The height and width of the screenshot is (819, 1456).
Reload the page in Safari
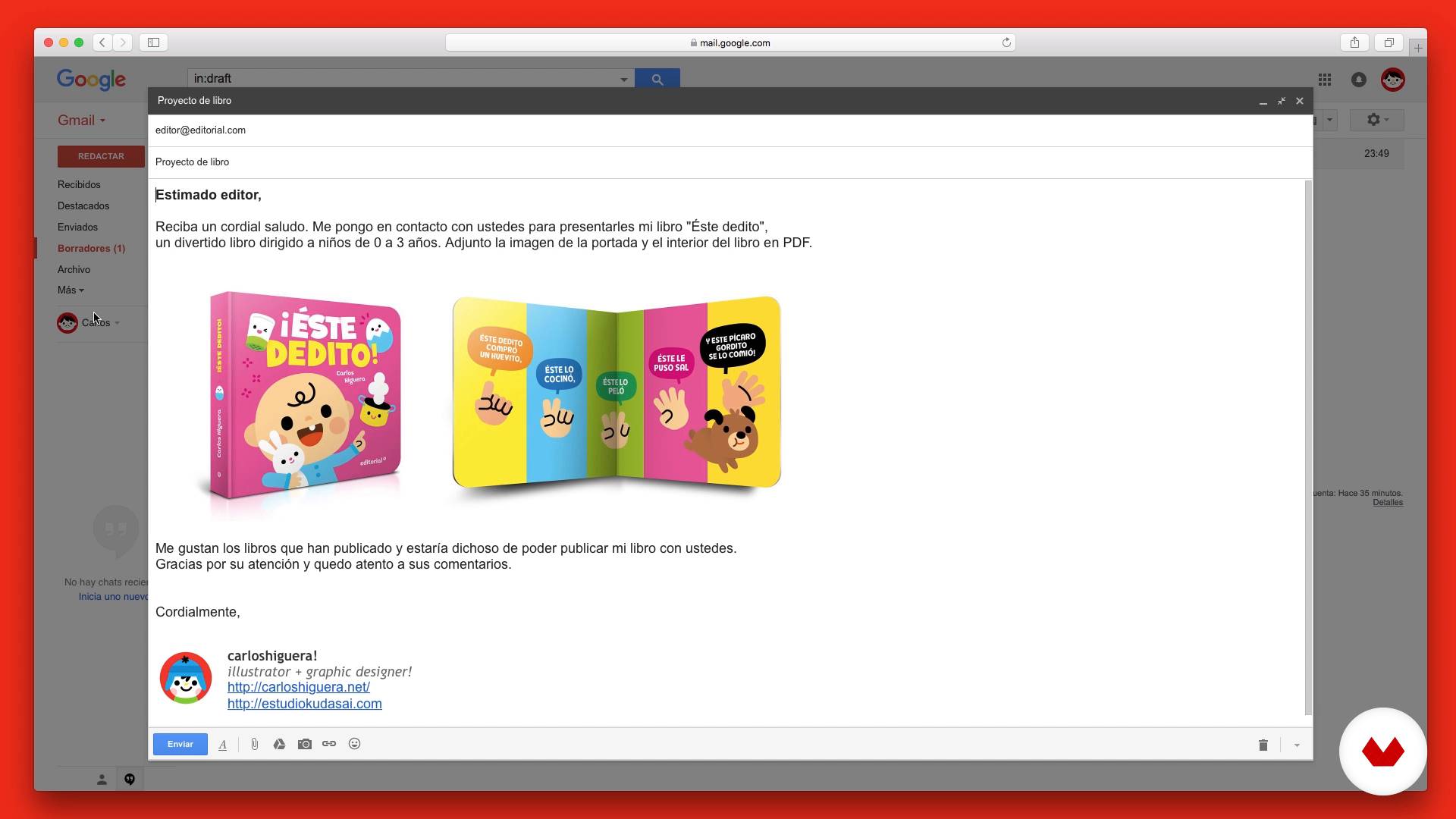tap(1006, 42)
